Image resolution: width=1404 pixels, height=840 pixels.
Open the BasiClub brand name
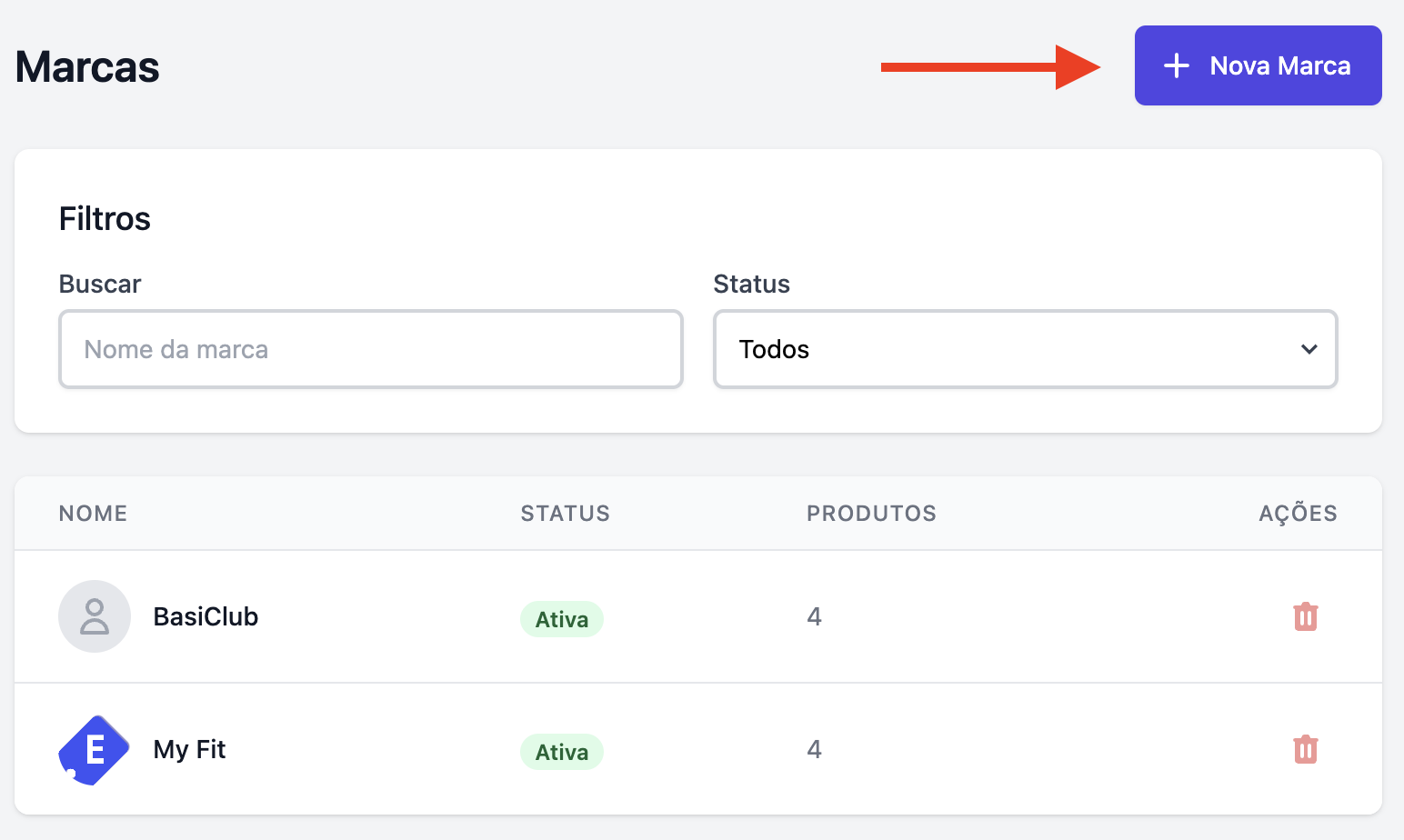pyautogui.click(x=206, y=616)
